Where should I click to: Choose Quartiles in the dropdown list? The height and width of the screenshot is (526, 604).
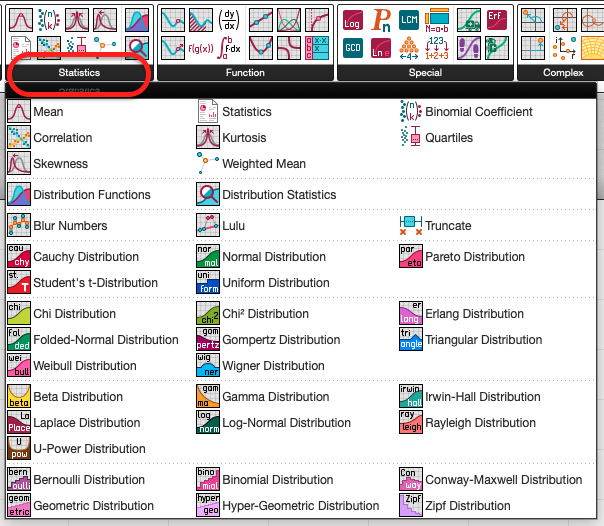tap(436, 137)
